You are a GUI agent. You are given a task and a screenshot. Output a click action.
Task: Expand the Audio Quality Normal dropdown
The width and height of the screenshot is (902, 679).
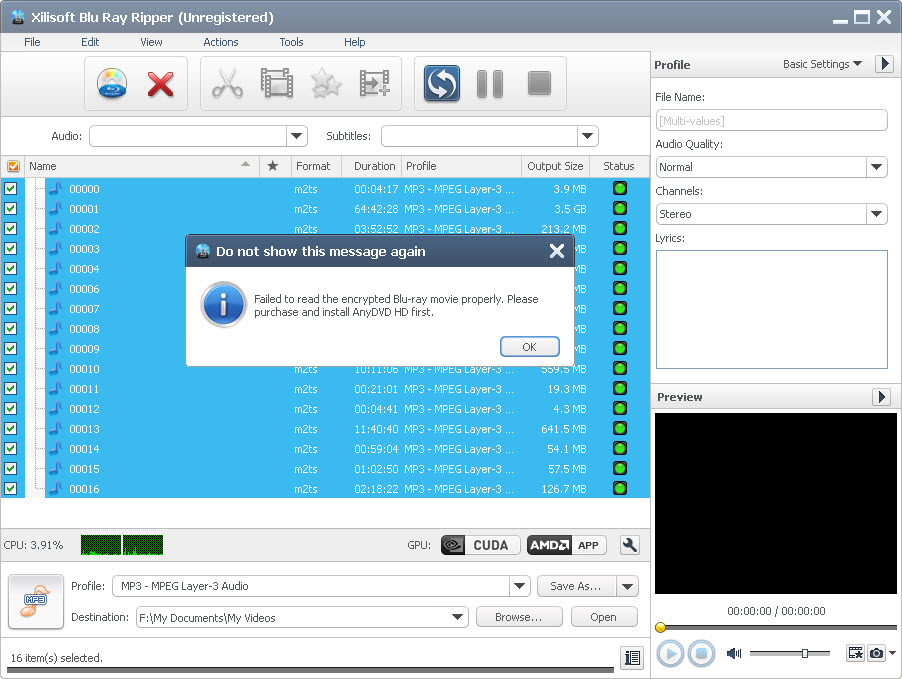pyautogui.click(x=876, y=167)
